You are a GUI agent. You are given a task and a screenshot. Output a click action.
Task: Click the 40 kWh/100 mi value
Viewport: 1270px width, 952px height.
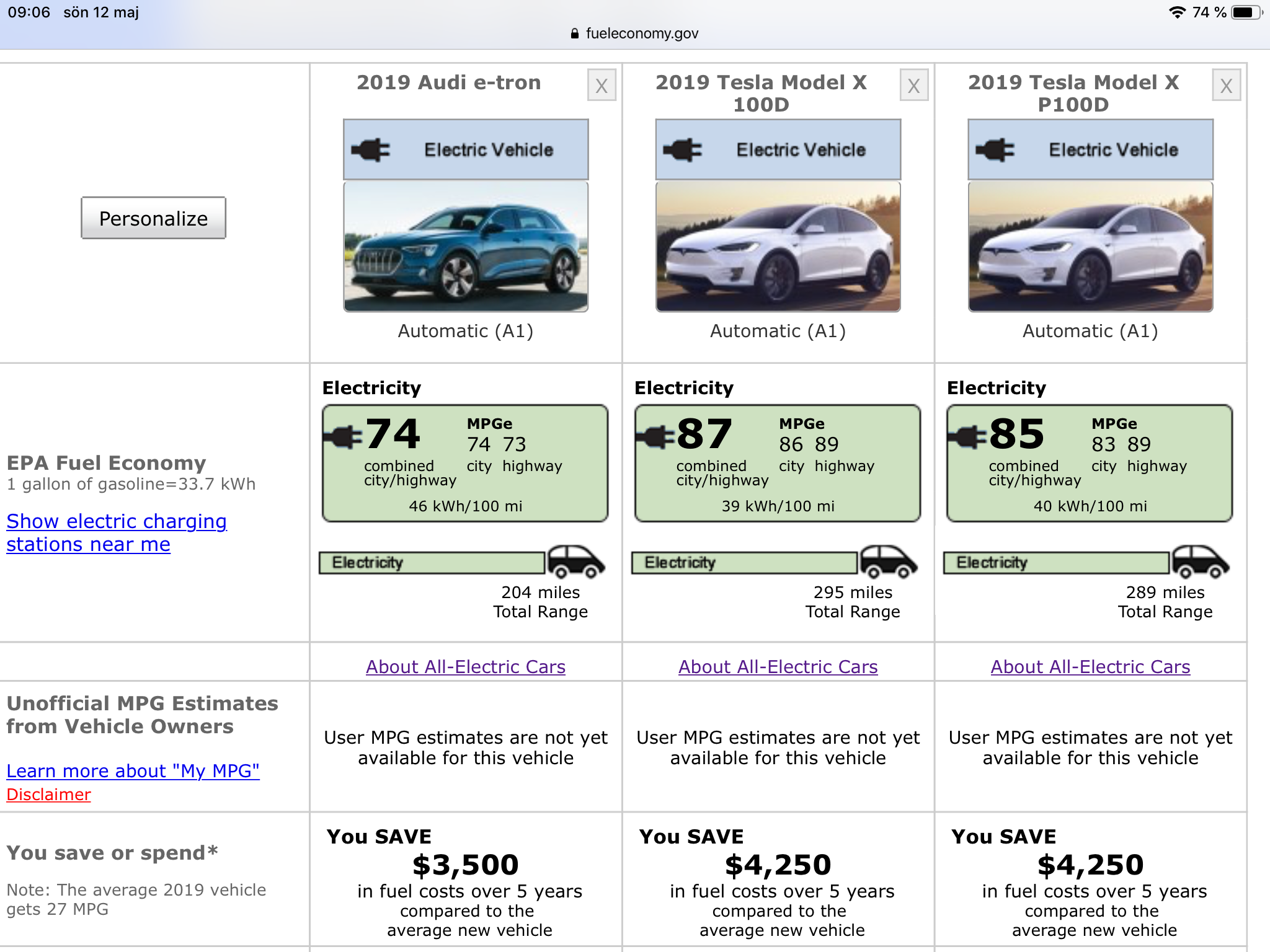click(x=1091, y=506)
